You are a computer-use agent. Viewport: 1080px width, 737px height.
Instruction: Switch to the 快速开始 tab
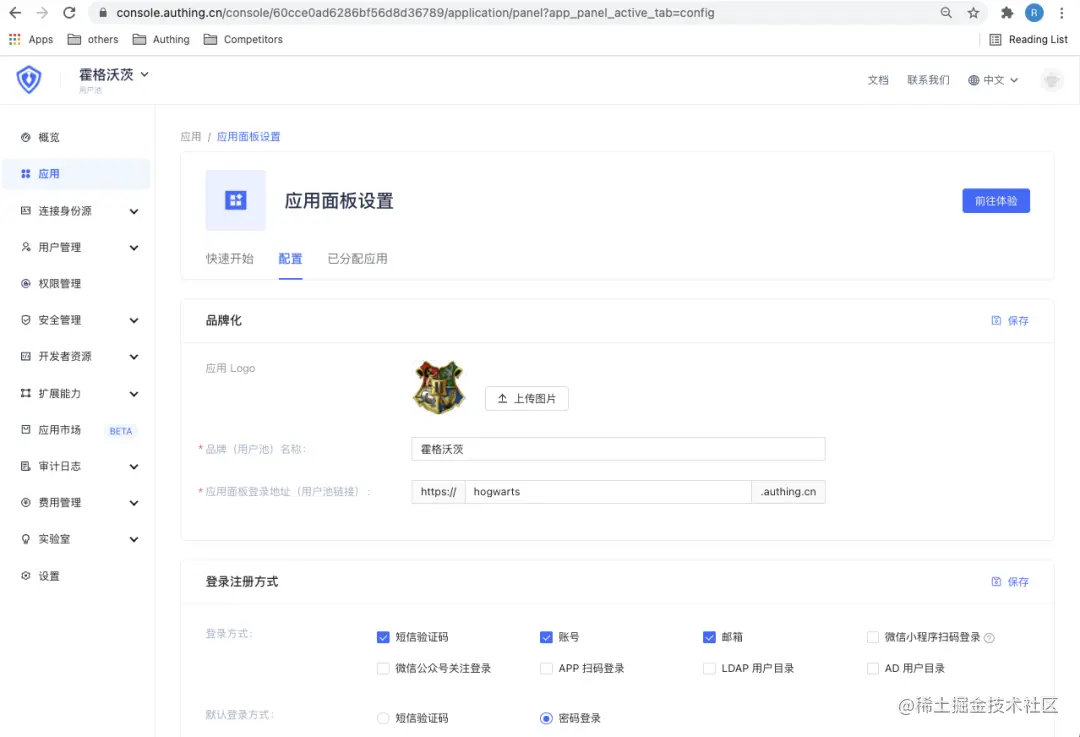[x=229, y=259]
